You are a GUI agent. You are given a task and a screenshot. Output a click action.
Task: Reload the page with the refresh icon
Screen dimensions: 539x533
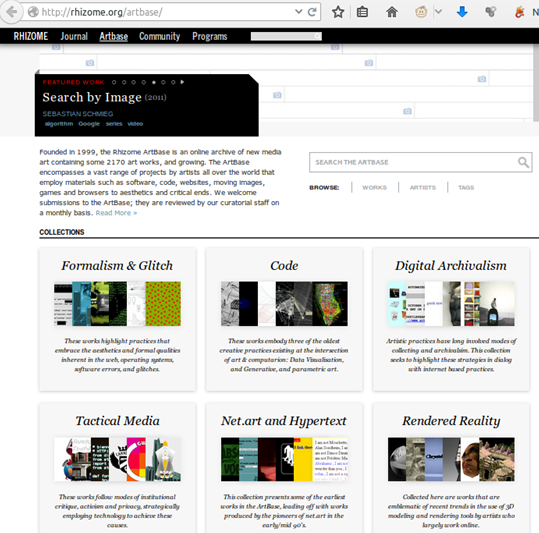(312, 12)
